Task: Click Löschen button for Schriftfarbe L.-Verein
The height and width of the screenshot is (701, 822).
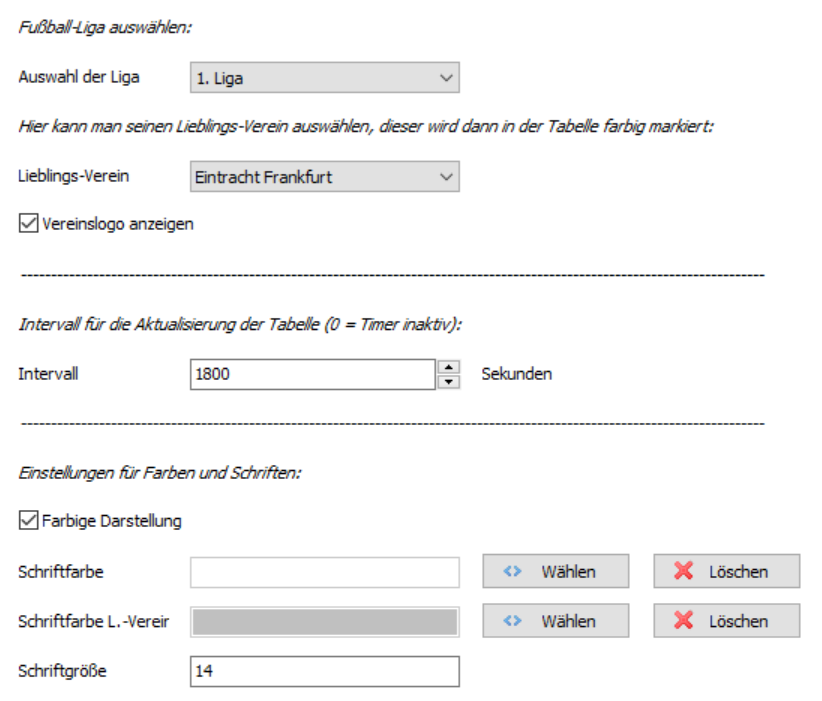Action: coord(727,621)
